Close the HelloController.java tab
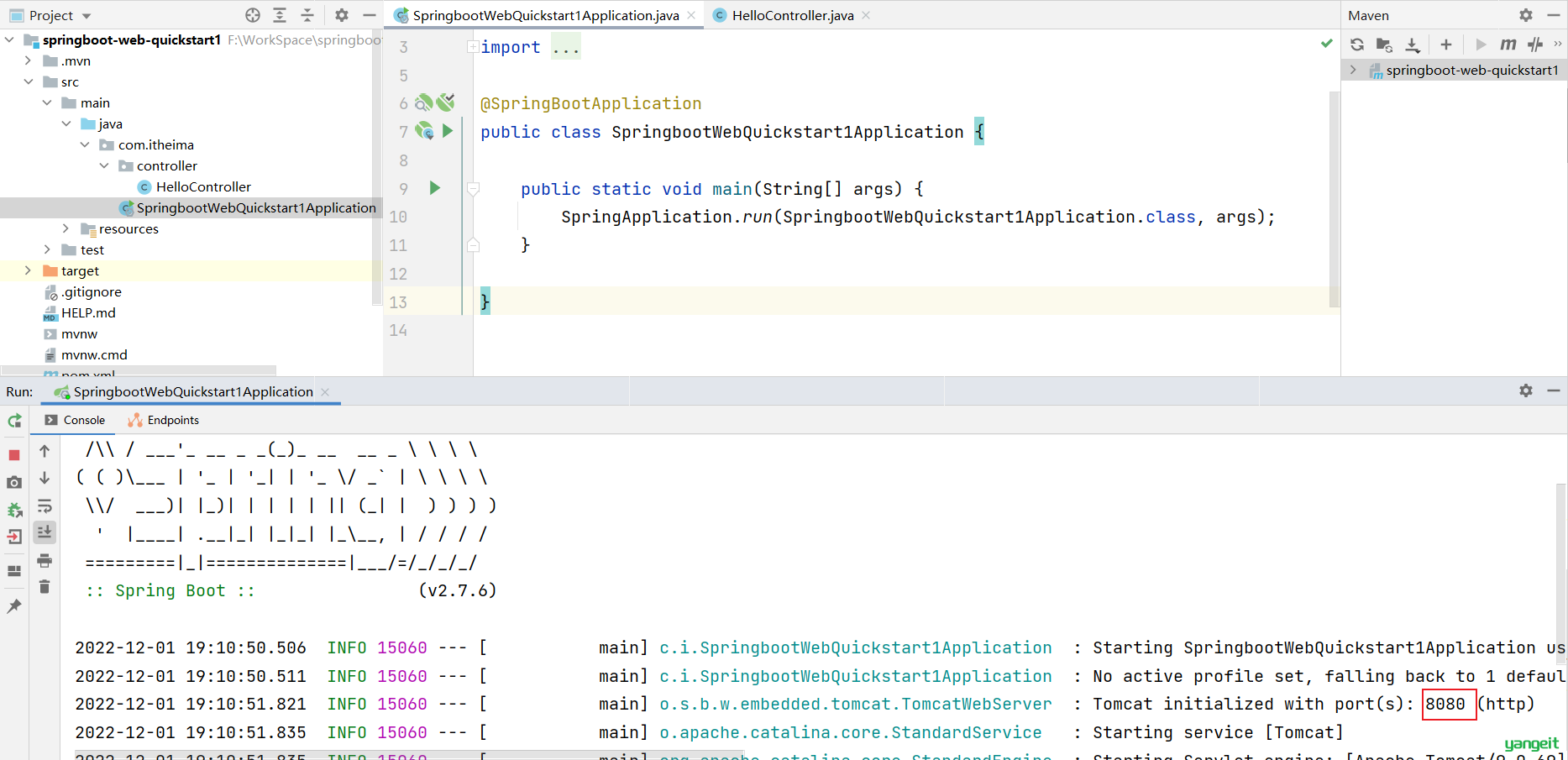This screenshot has width=1568, height=760. click(x=866, y=15)
